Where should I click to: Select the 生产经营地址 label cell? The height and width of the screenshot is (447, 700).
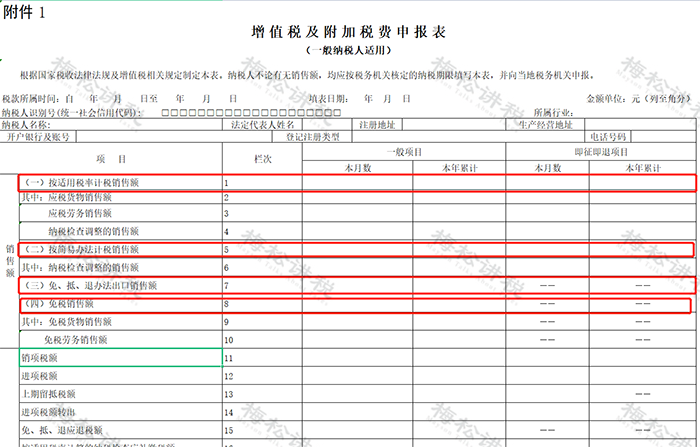pos(545,125)
